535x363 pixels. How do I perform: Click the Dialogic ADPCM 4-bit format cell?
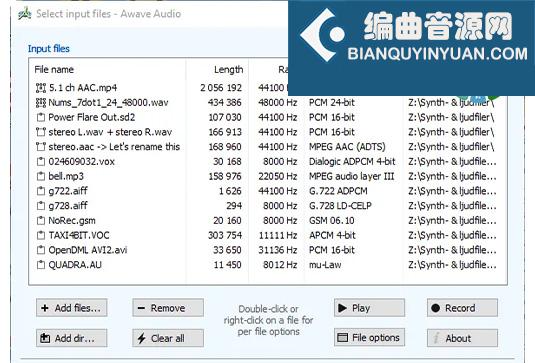(x=352, y=161)
